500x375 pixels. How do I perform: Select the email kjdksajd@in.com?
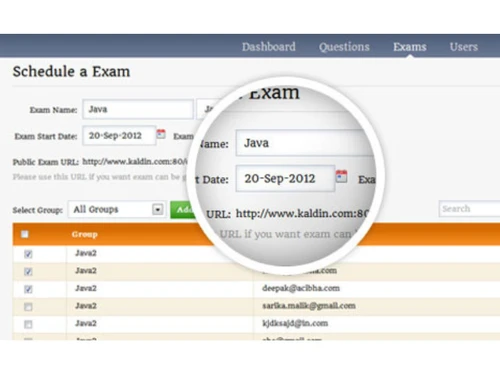(295, 323)
